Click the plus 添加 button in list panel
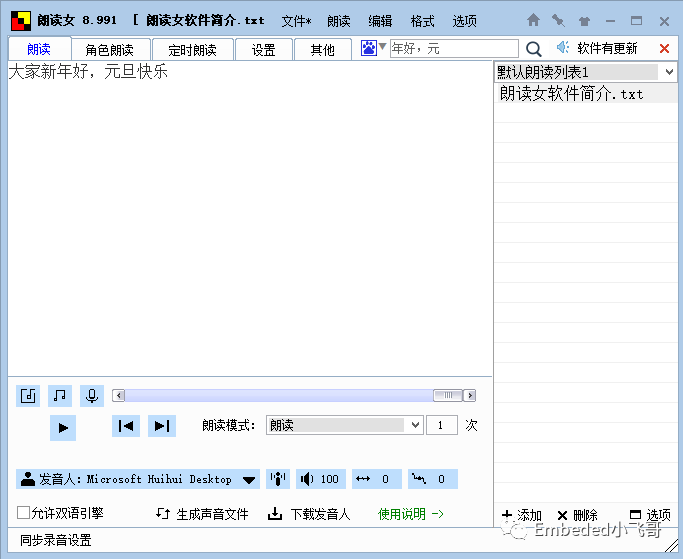 (x=522, y=515)
